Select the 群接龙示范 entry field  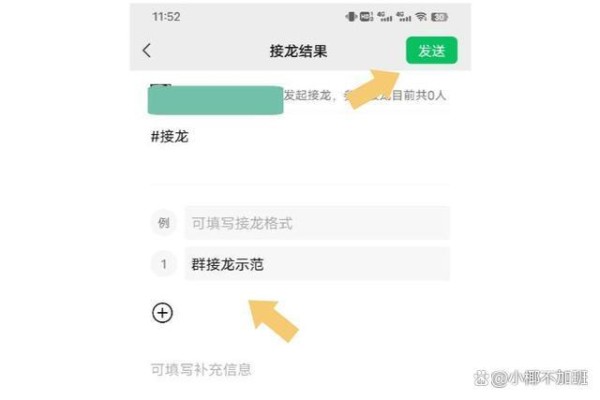[x=317, y=264]
